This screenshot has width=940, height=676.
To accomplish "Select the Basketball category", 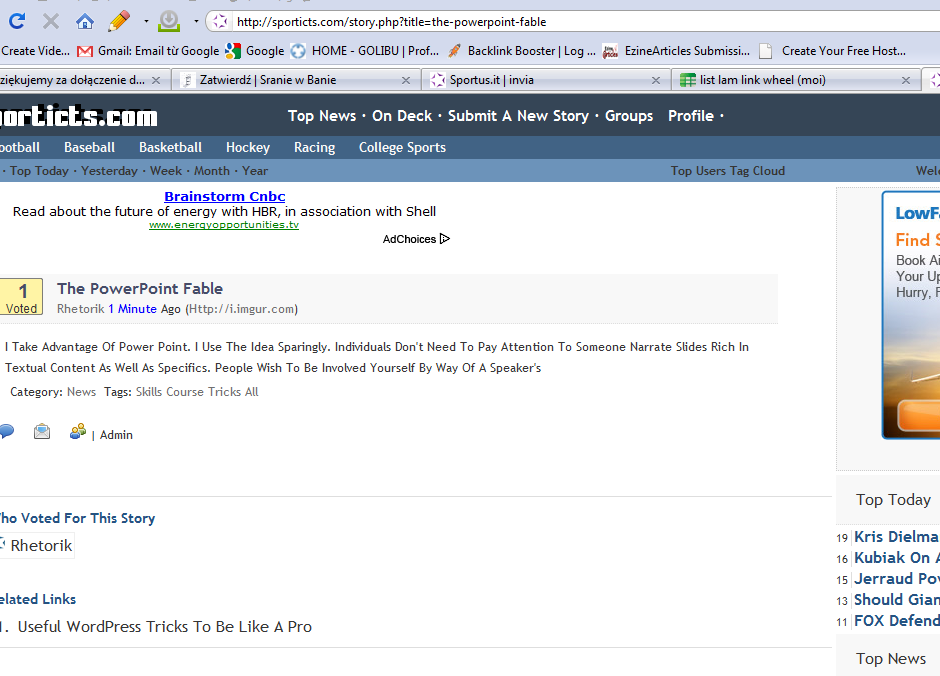I will (x=170, y=147).
